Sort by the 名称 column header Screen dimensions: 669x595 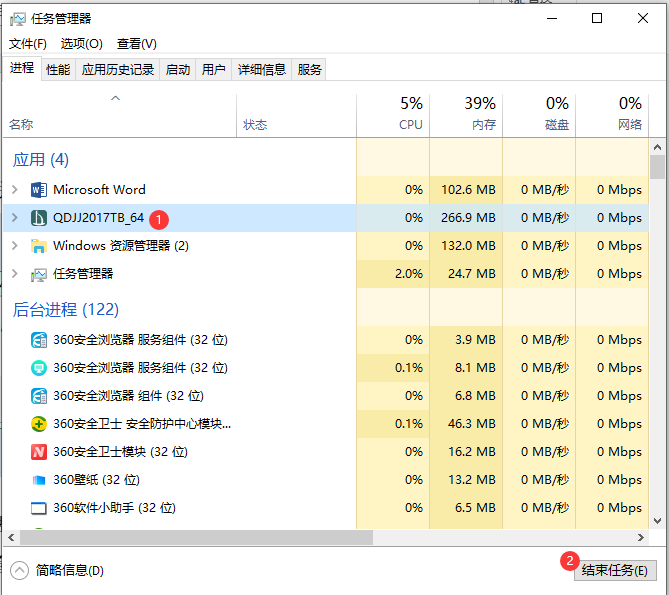(x=21, y=125)
